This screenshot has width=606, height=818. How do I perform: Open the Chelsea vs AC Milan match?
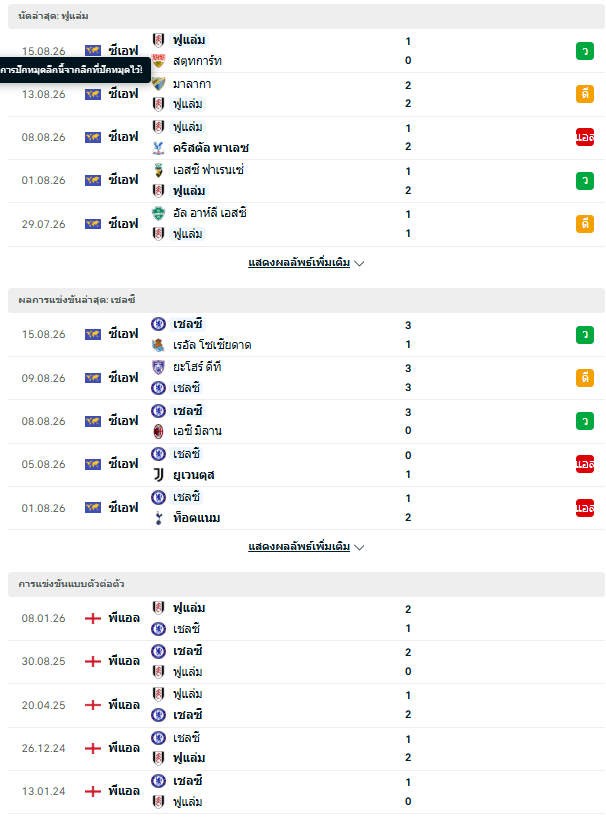[306, 422]
